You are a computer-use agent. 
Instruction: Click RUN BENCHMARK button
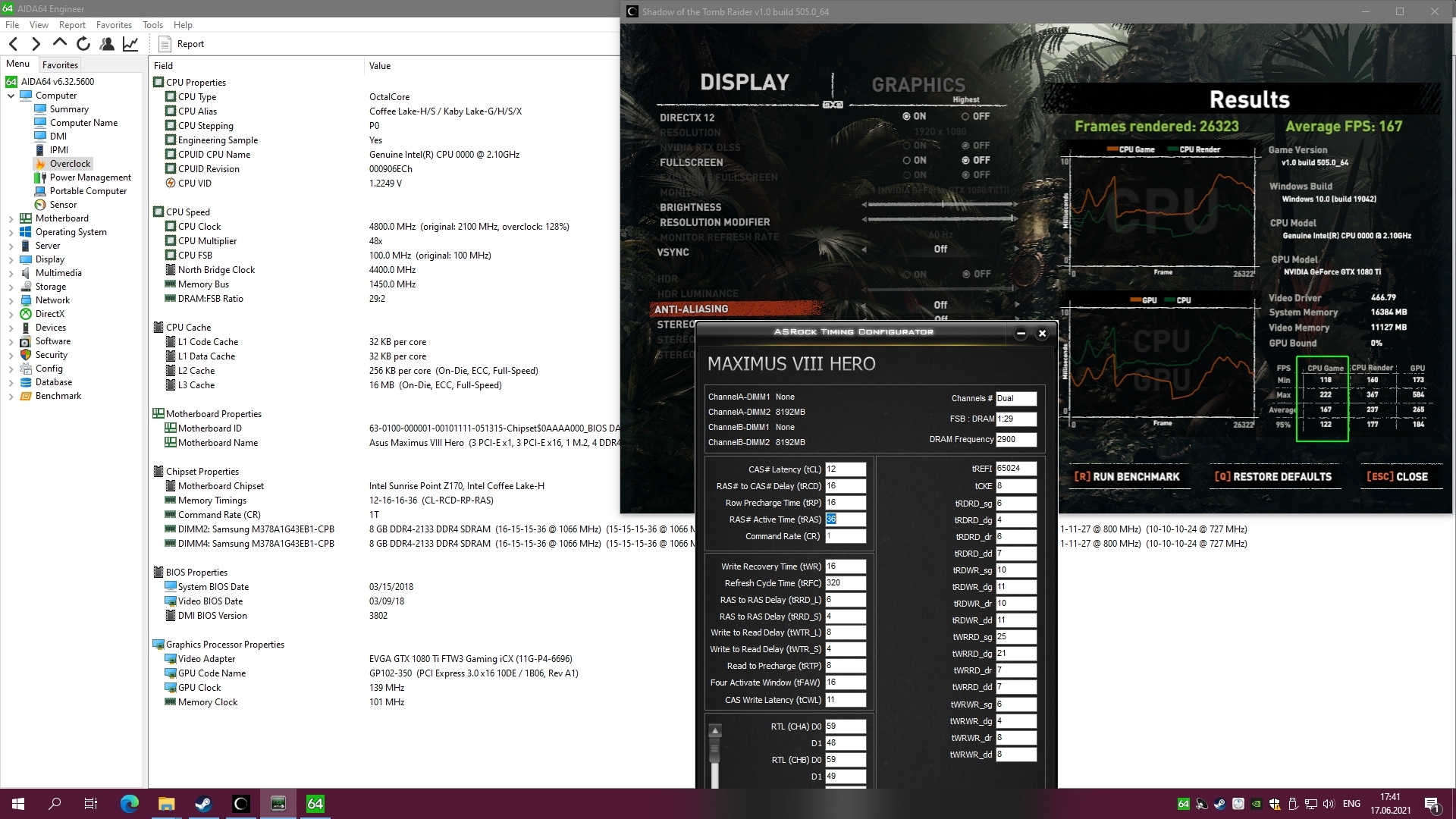pos(1127,477)
